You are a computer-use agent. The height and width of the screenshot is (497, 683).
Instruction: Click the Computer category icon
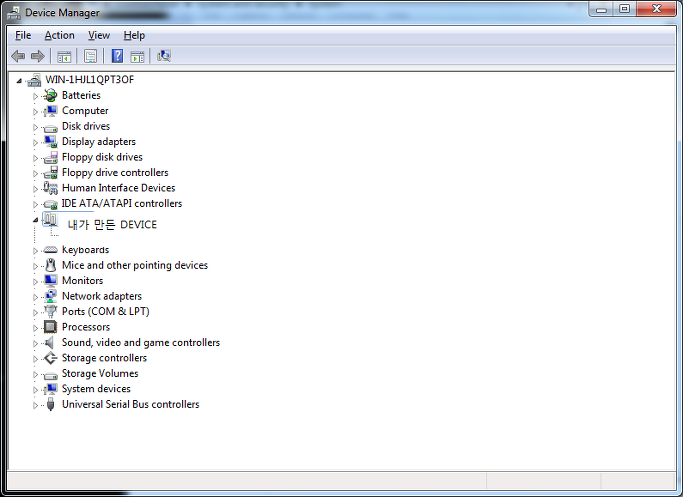(51, 111)
